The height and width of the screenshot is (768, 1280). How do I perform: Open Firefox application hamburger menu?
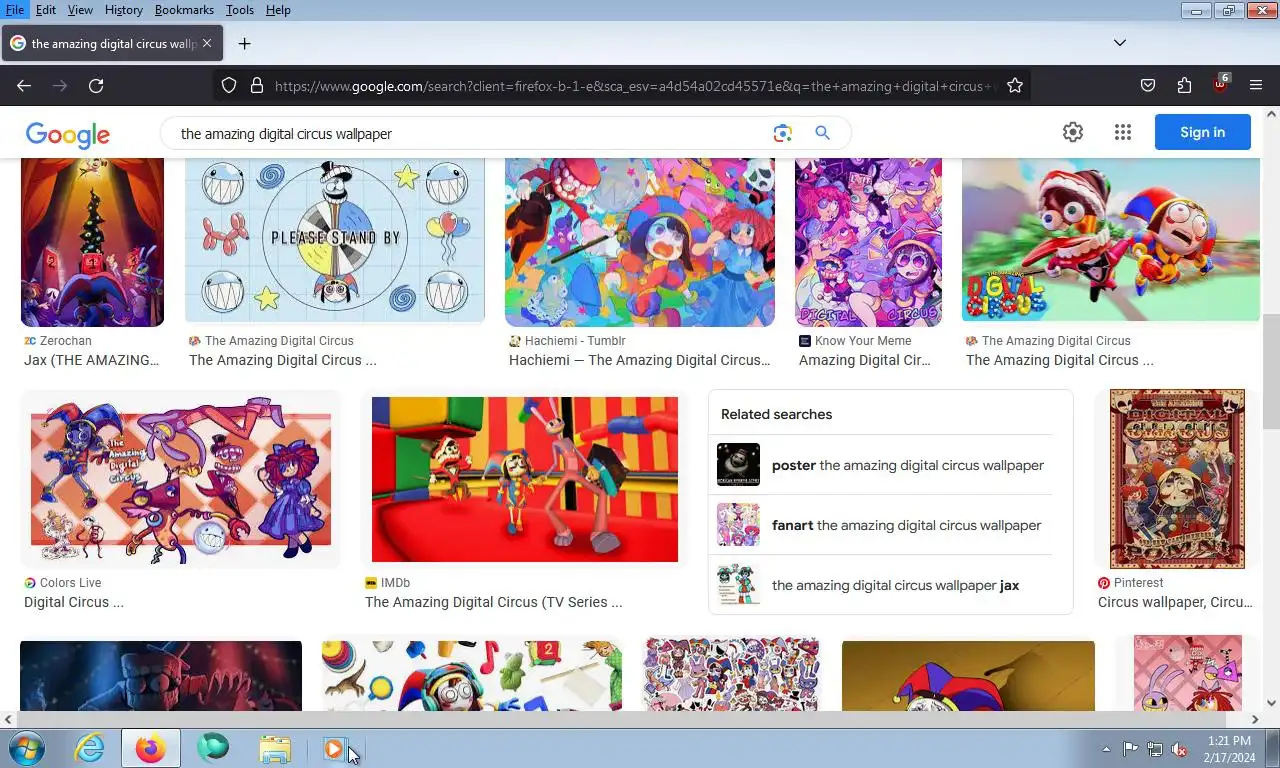click(1256, 86)
